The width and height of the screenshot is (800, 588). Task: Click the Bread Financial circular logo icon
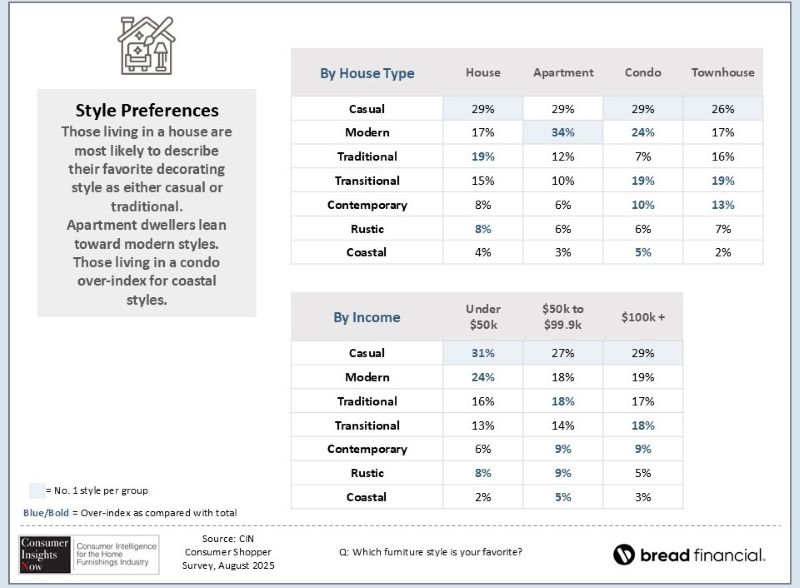tap(624, 554)
